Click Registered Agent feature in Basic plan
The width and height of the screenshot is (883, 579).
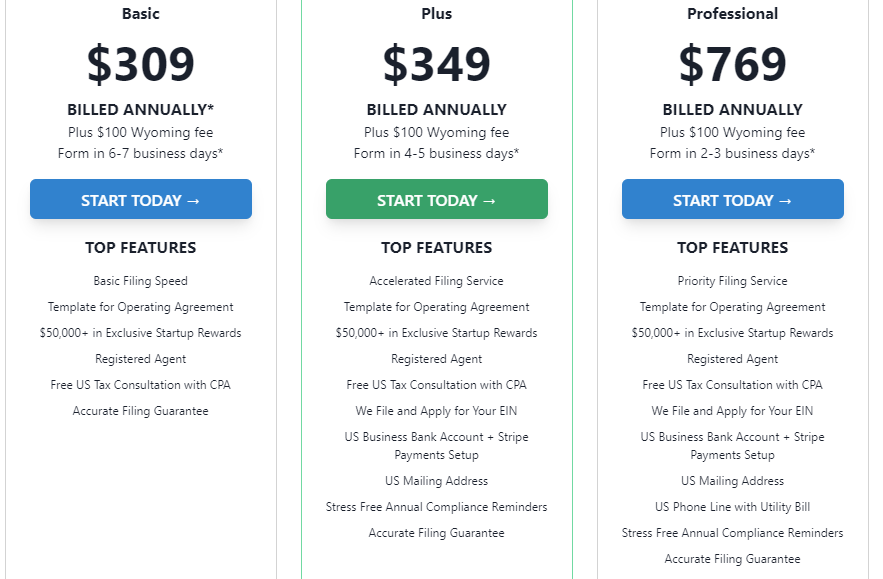coord(141,359)
